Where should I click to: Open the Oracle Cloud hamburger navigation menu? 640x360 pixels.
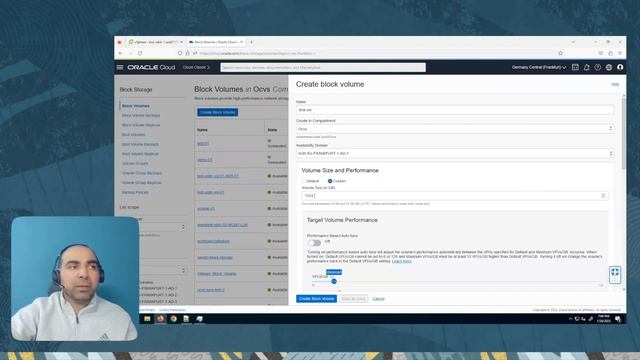120,67
